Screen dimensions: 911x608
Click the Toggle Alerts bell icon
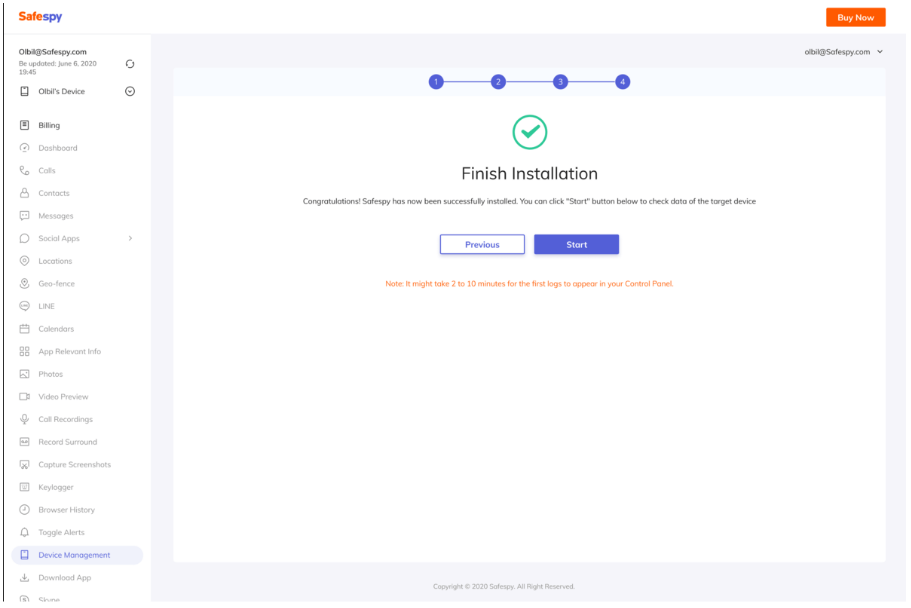(24, 532)
